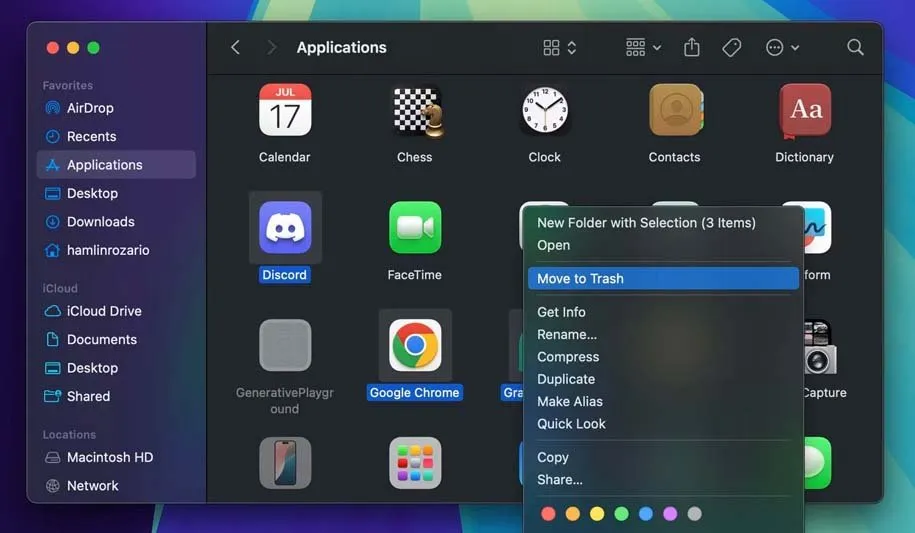Select the Dictionary app icon
Viewport: 915px width, 533px height.
click(x=805, y=110)
